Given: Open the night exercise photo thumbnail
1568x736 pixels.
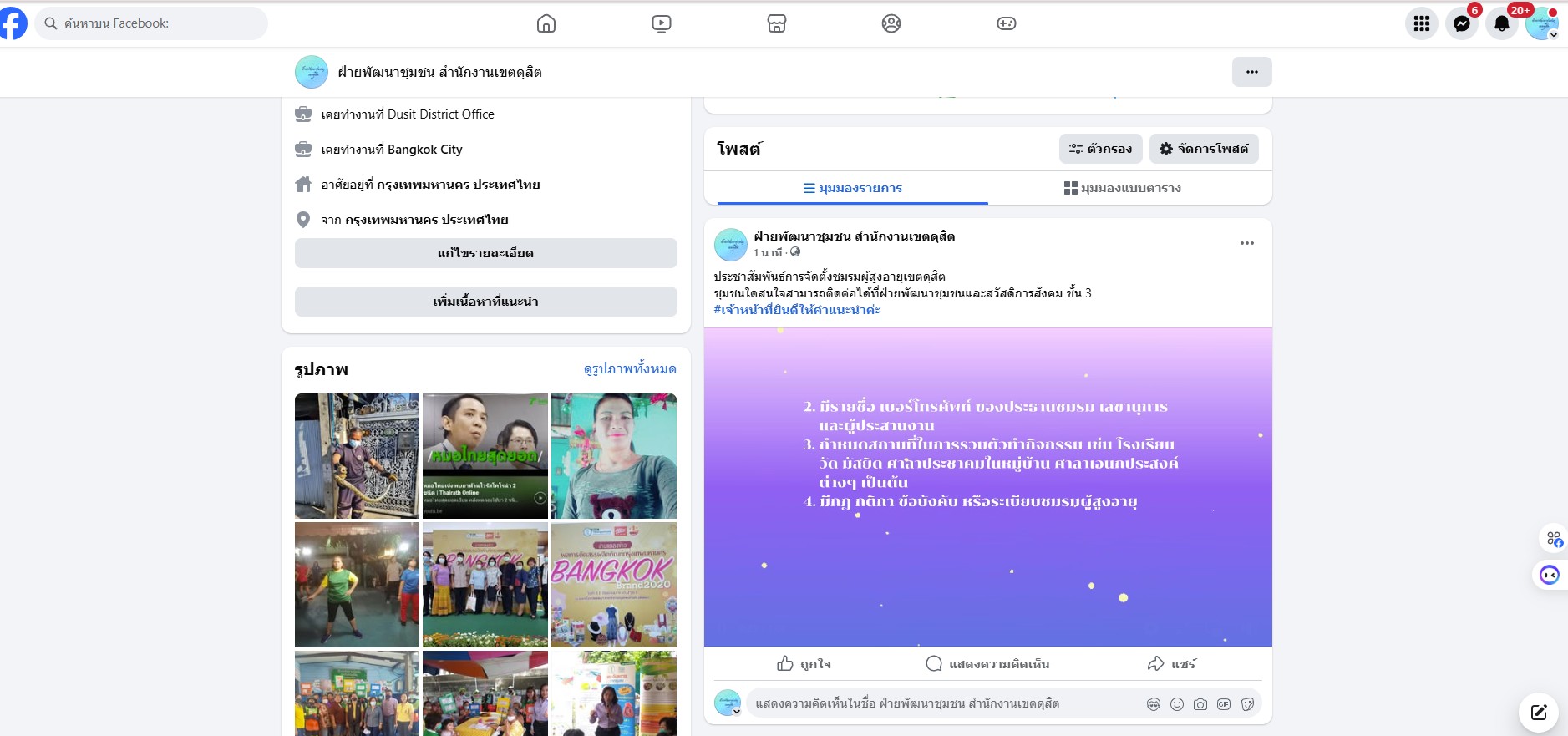Looking at the screenshot, I should (x=357, y=585).
